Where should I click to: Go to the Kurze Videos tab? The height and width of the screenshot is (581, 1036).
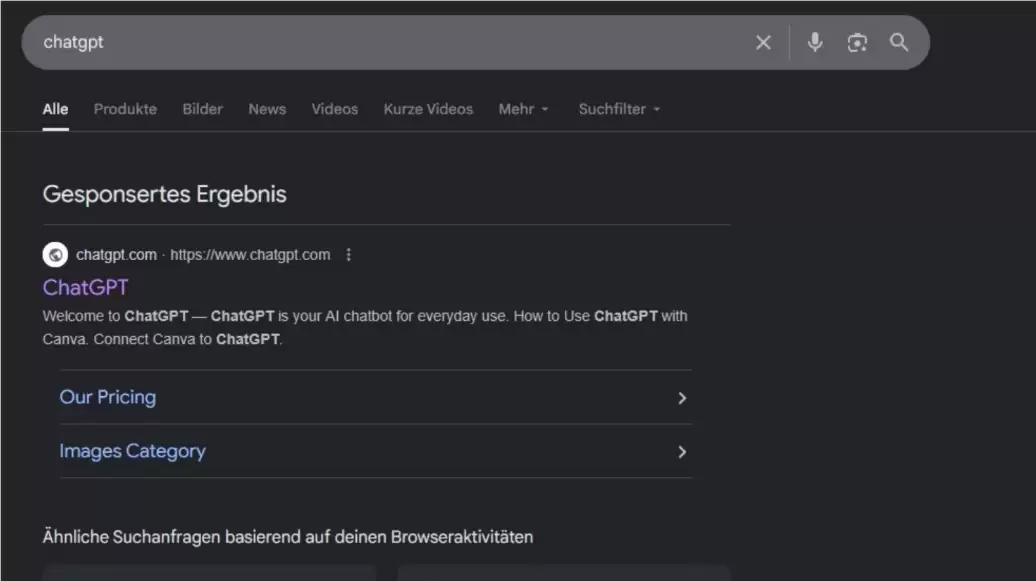coord(428,109)
